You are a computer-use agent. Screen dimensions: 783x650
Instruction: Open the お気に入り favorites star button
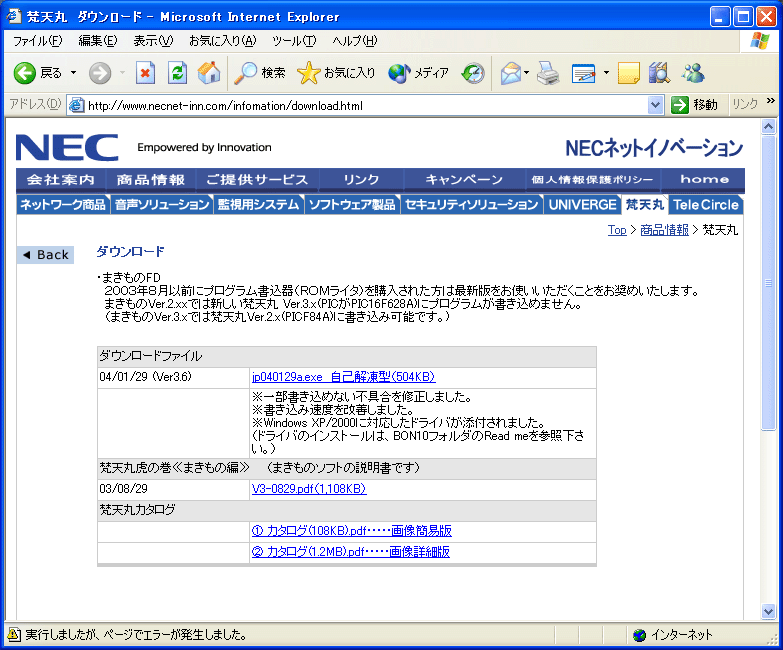click(337, 73)
